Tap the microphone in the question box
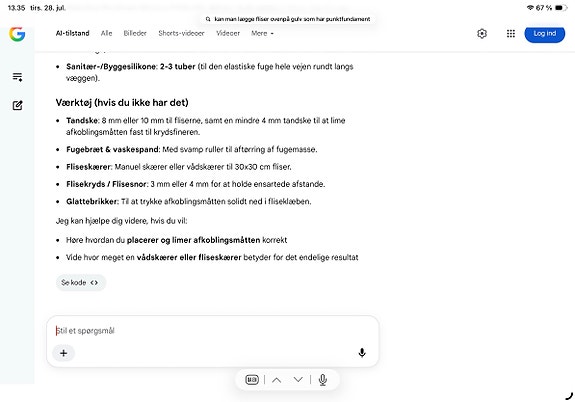Image resolution: width=575 pixels, height=402 pixels. tap(362, 352)
